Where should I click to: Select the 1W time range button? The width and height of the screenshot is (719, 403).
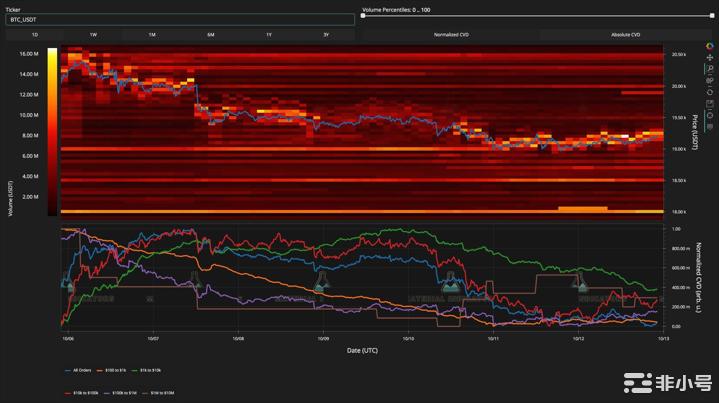(93, 35)
